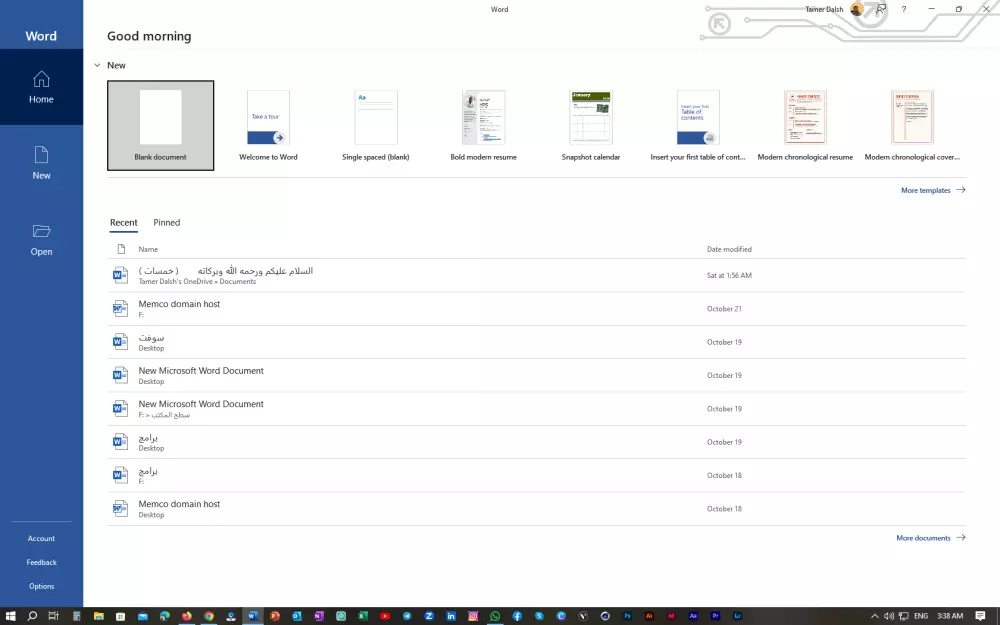Image resolution: width=1000 pixels, height=625 pixels.
Task: Open the Welcome to Word template
Action: (x=268, y=125)
